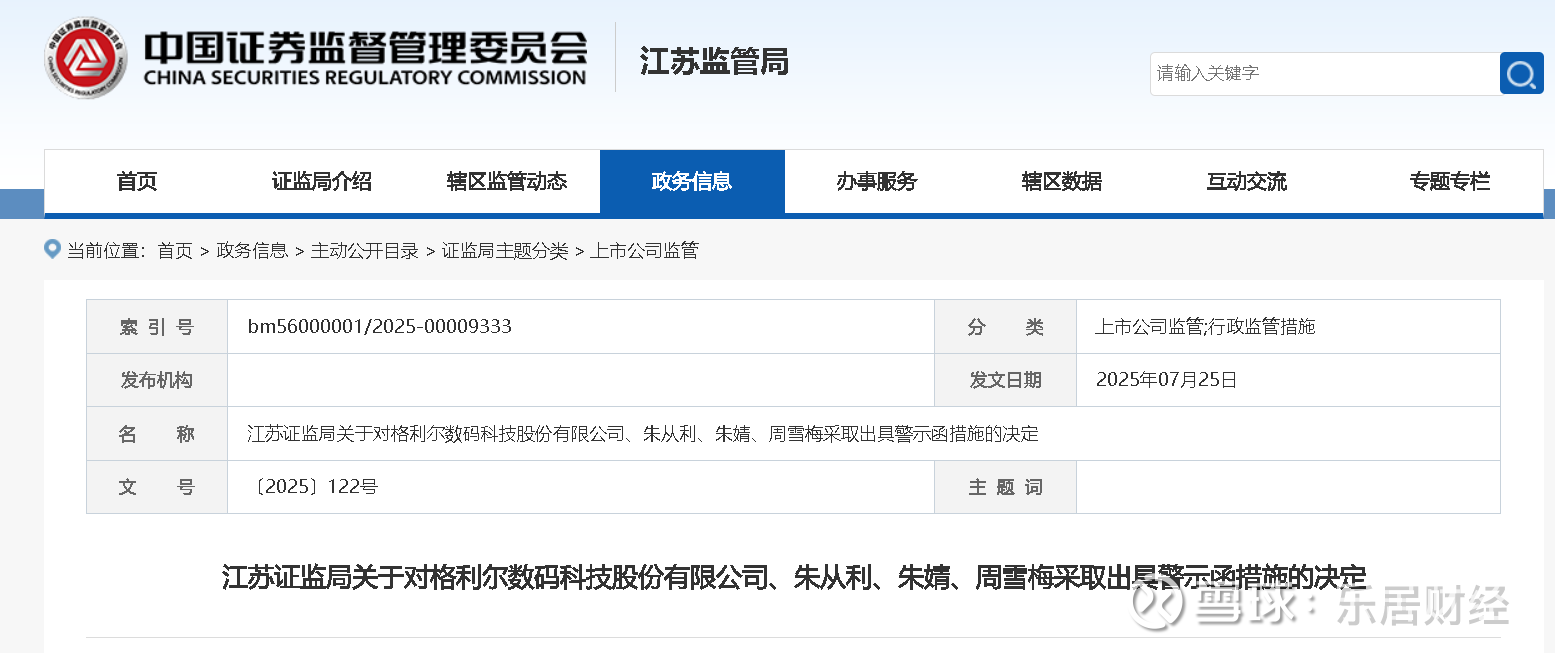The image size is (1555, 653).
Task: Click the bold article headline below the table
Action: pos(793,577)
